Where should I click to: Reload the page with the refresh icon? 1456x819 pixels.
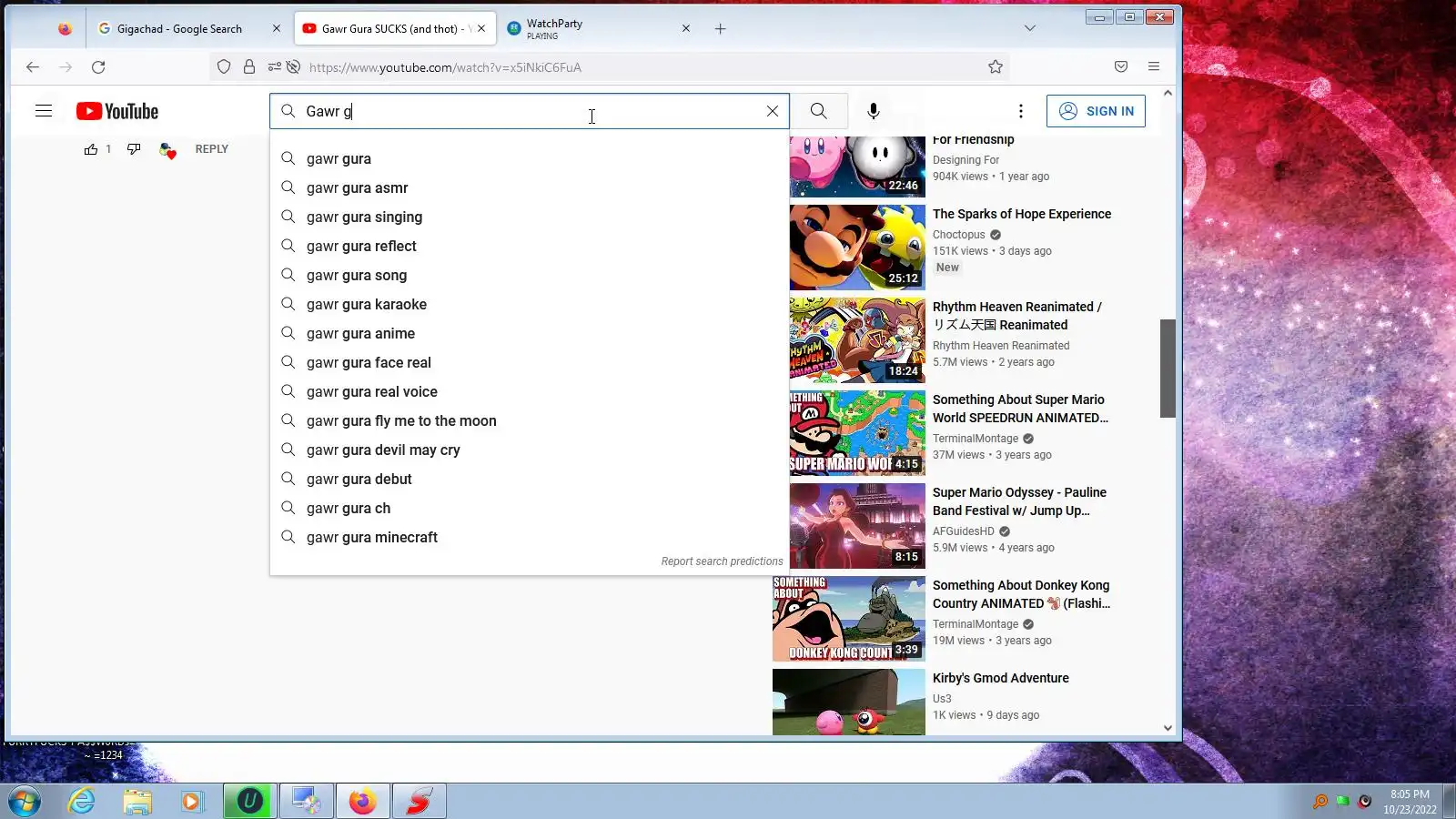pos(98,66)
